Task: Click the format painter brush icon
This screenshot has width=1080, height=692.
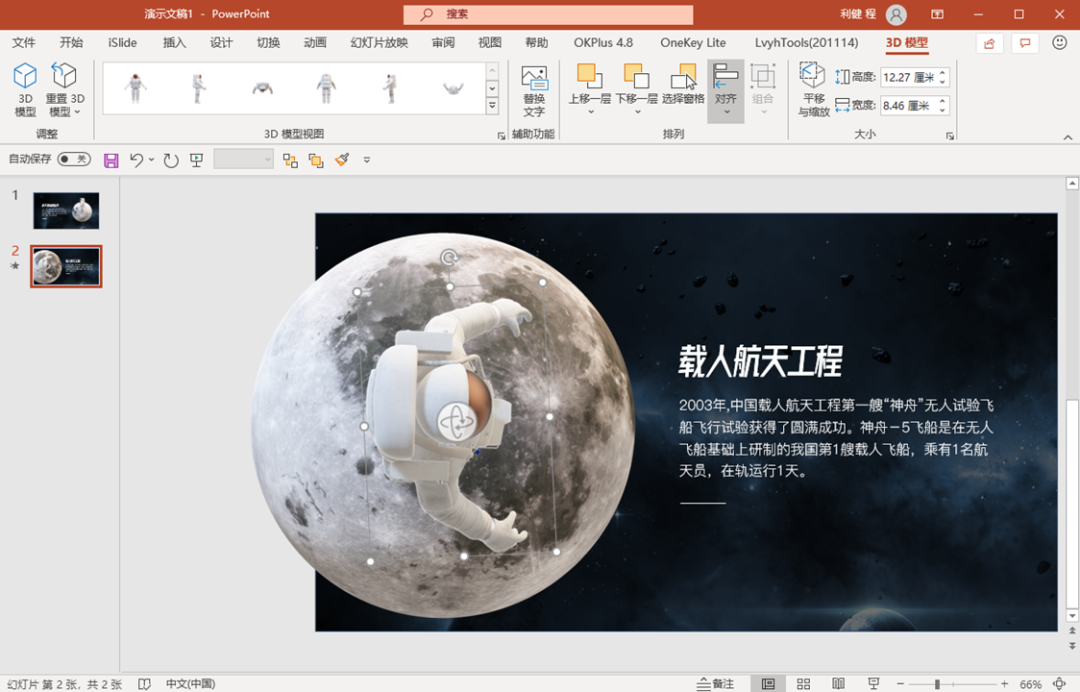Action: pos(342,160)
